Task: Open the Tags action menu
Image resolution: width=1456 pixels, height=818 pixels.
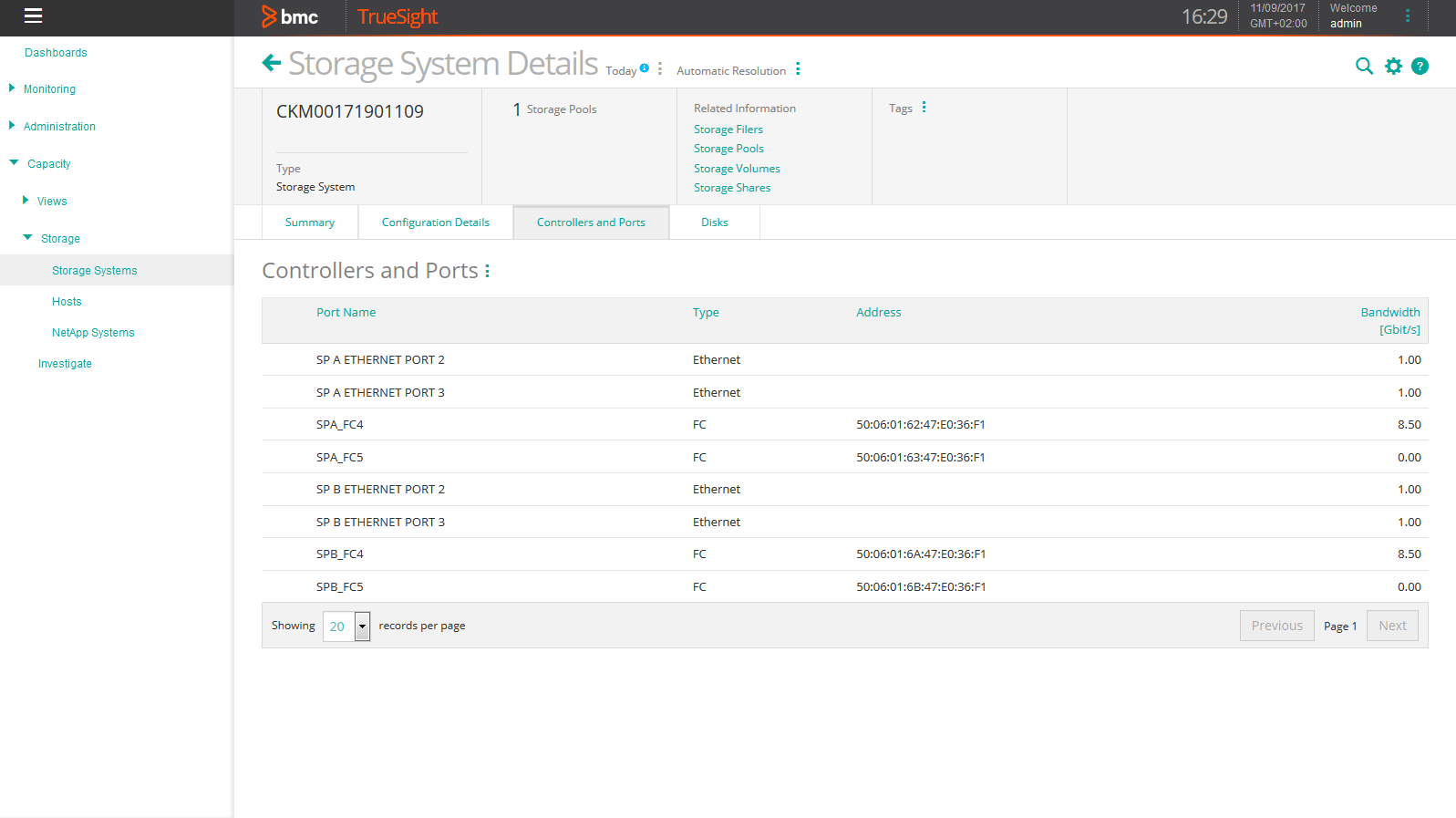Action: click(x=924, y=108)
